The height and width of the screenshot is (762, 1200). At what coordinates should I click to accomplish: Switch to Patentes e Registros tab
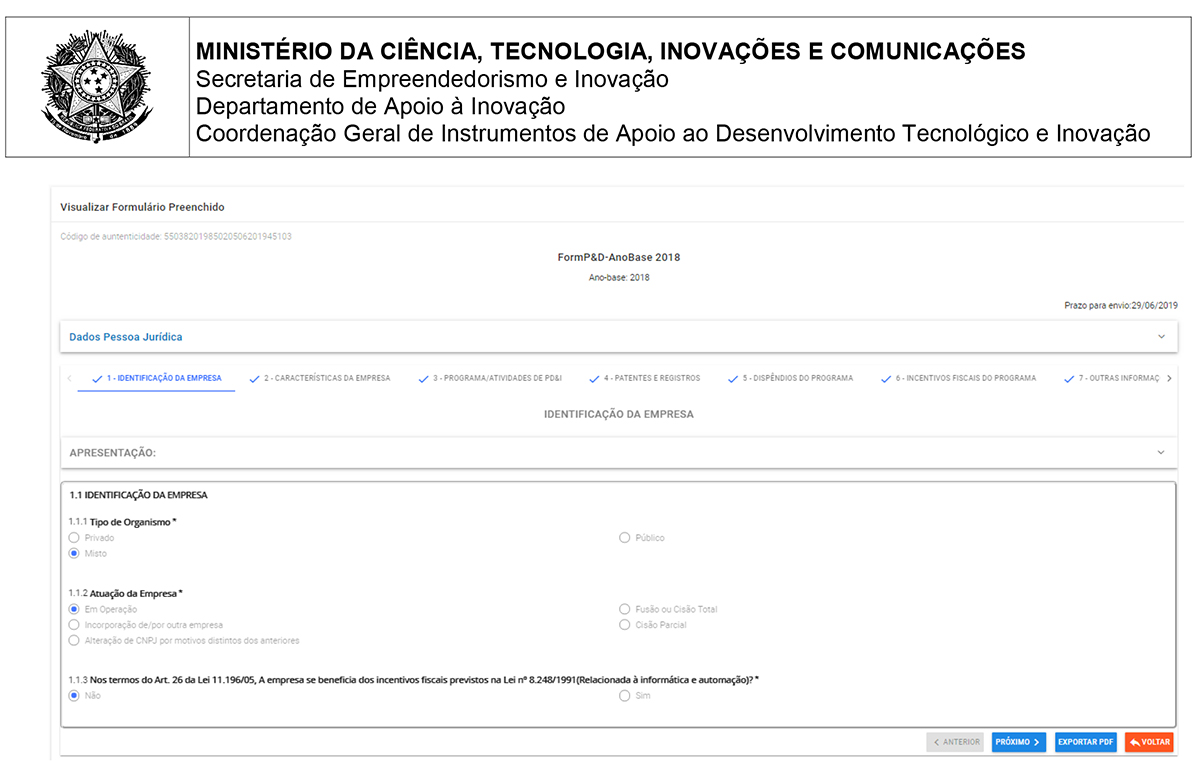tap(644, 379)
